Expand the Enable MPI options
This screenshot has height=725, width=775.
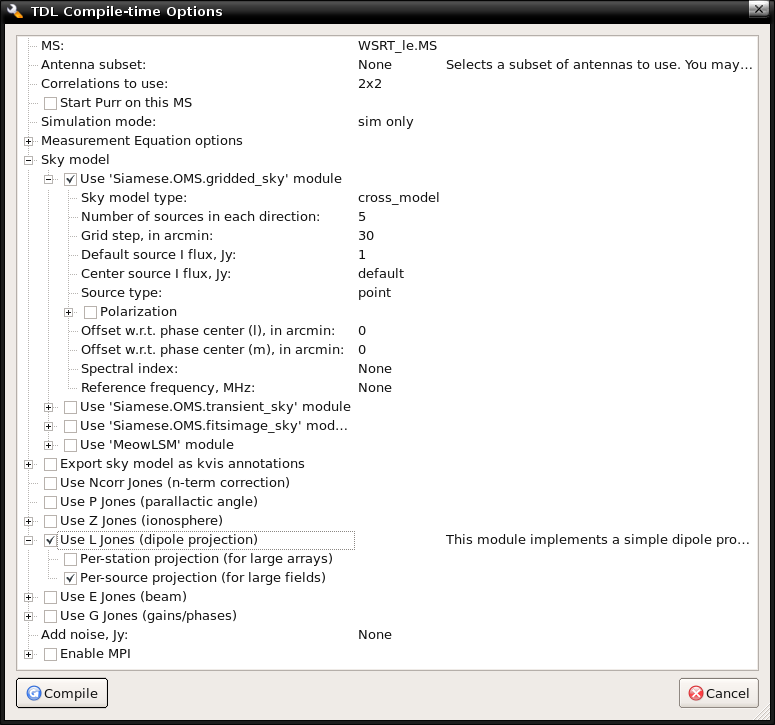tap(29, 654)
